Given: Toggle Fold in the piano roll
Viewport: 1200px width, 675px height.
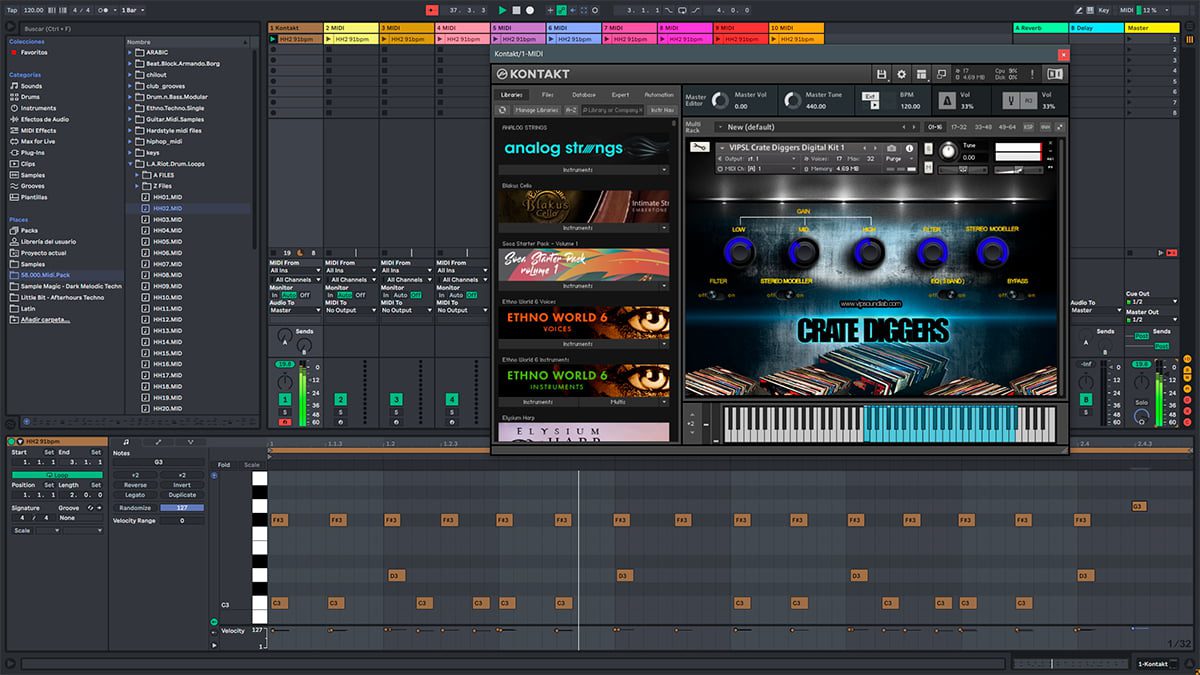Looking at the screenshot, I should (223, 464).
